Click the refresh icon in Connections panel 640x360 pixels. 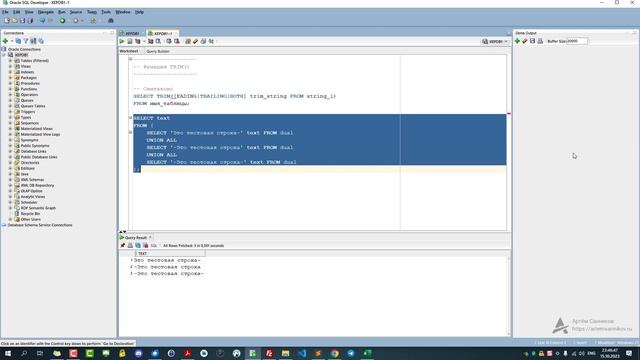[18, 41]
